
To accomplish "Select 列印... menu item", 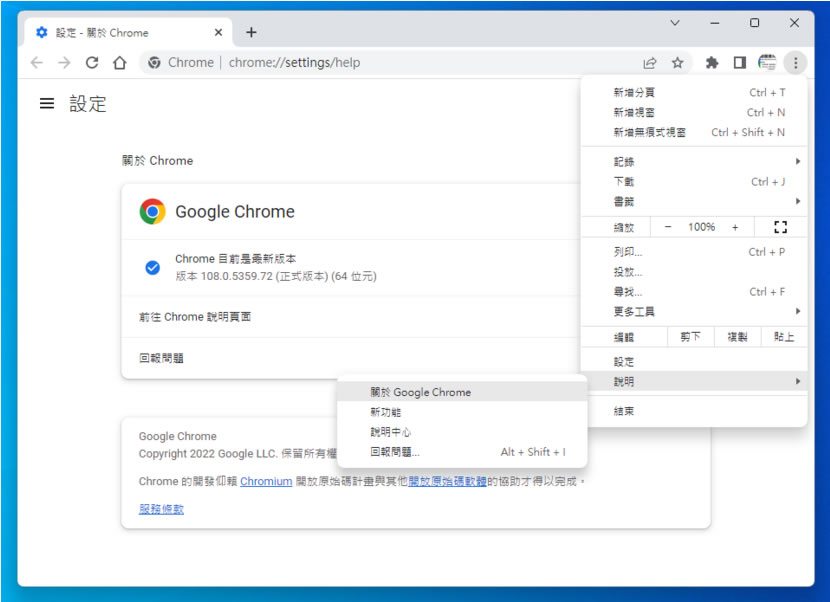I will tap(694, 252).
